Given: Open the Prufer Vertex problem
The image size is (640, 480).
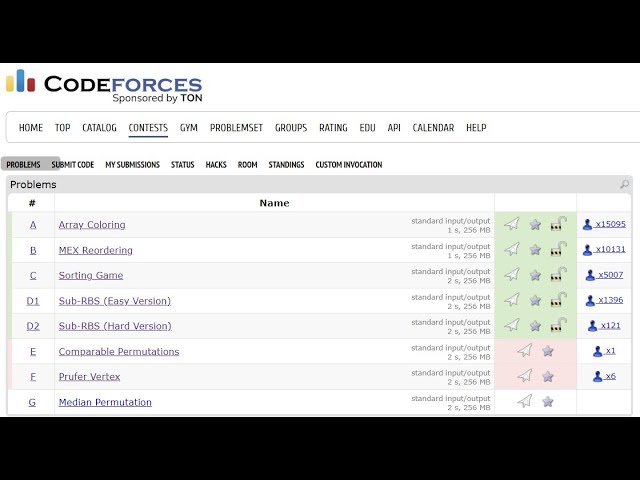Looking at the screenshot, I should [89, 377].
